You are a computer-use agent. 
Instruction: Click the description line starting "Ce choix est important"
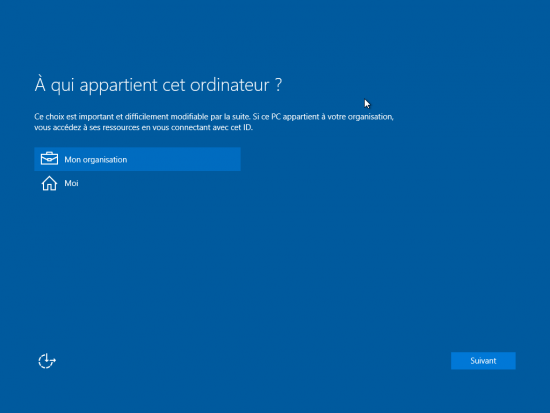pyautogui.click(x=214, y=117)
